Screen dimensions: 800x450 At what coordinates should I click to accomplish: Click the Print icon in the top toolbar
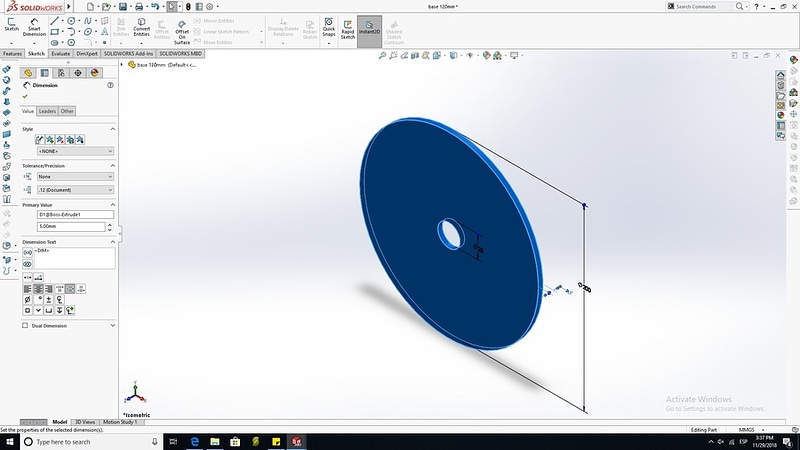coord(139,7)
